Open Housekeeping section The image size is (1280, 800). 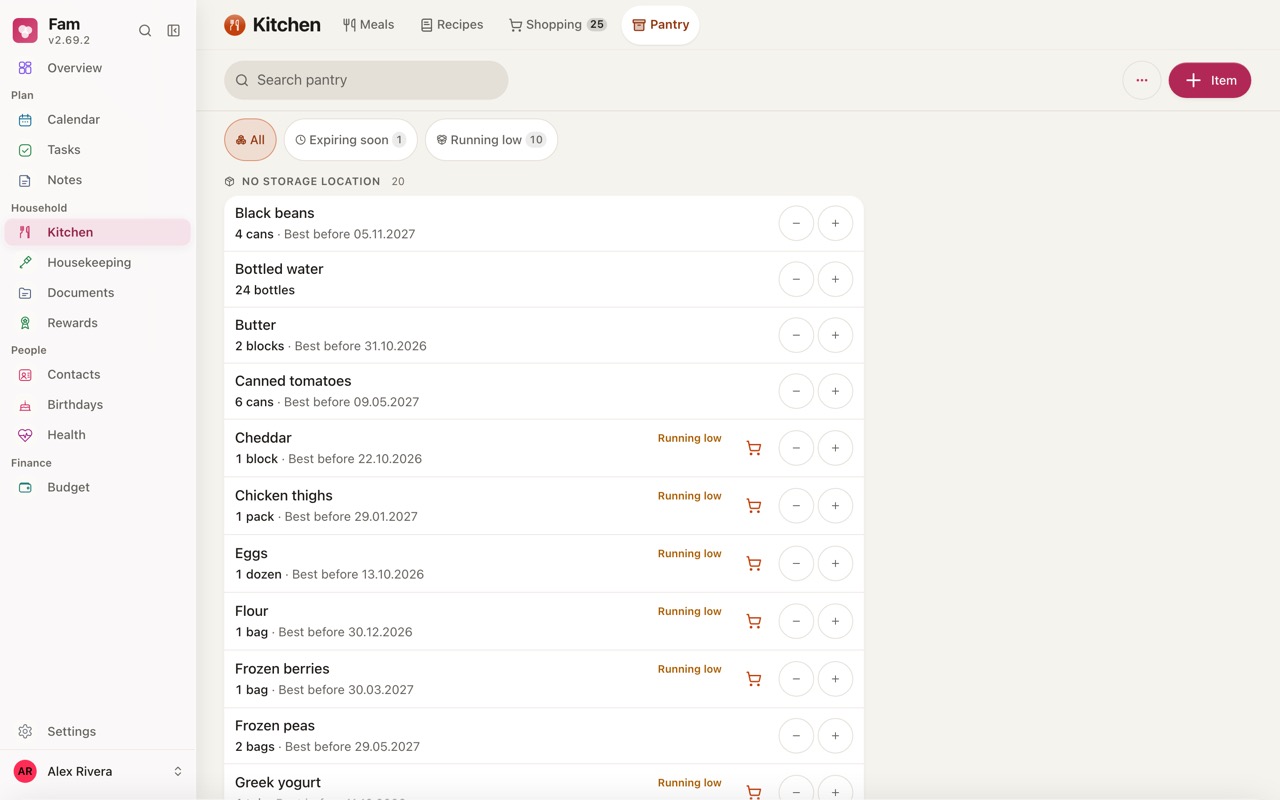pyautogui.click(x=98, y=262)
